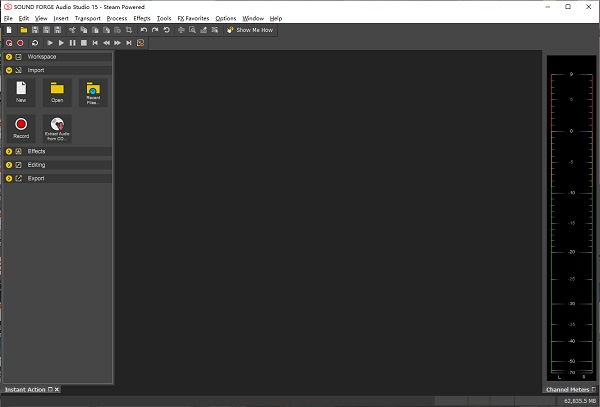
Task: Open the Help menu
Action: [x=276, y=18]
